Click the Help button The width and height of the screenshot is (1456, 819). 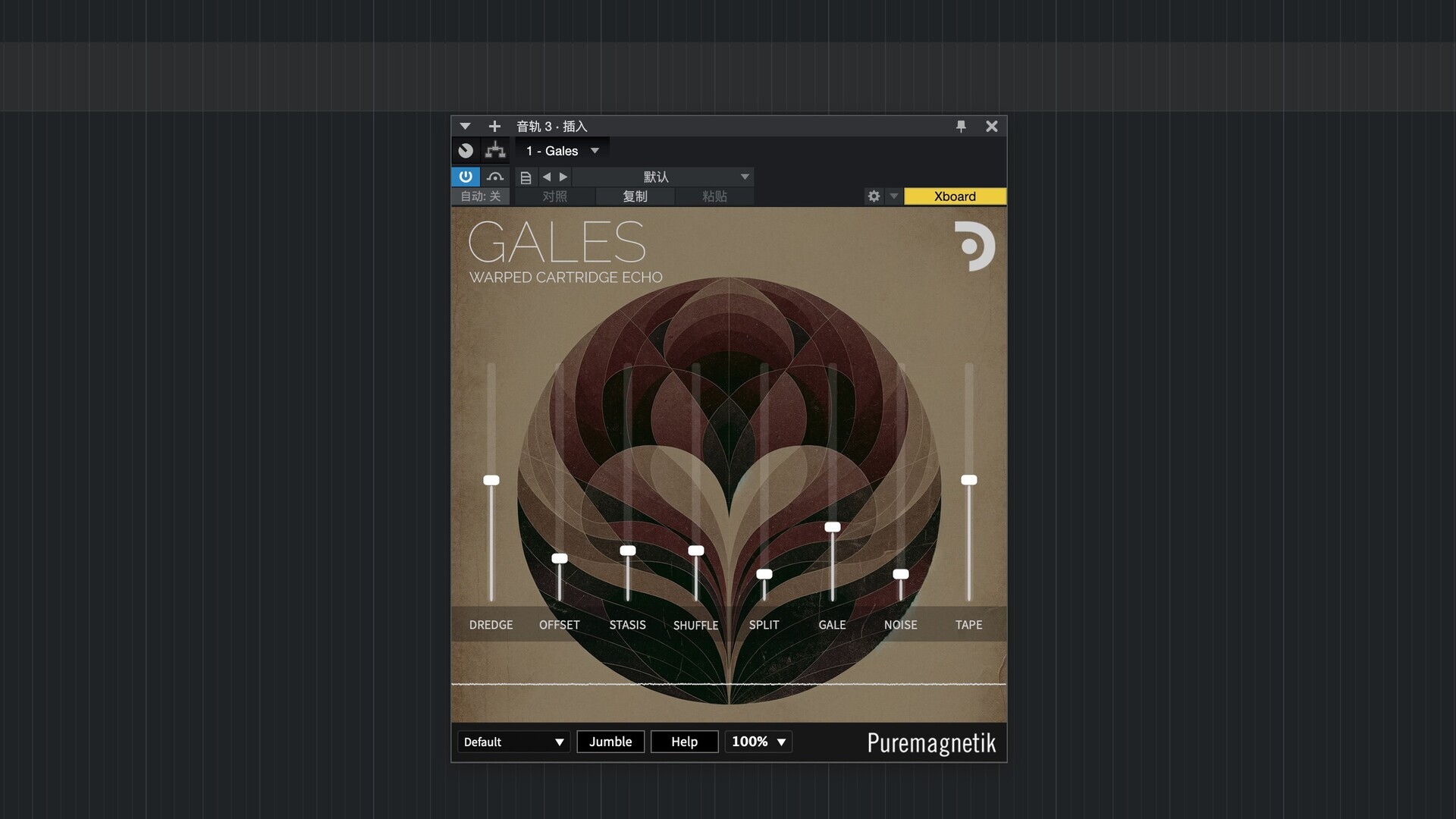(x=684, y=742)
